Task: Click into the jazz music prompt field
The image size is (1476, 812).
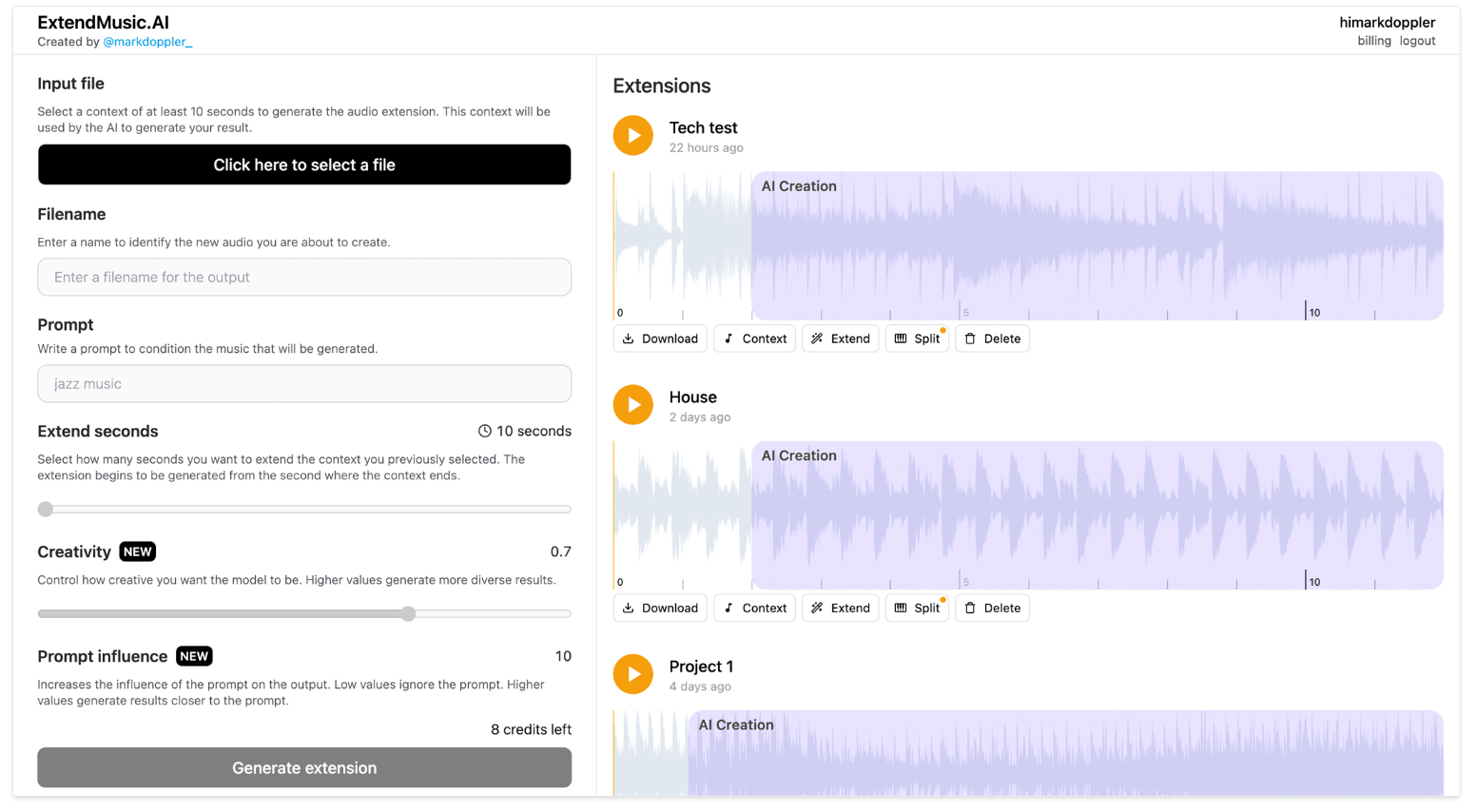Action: (304, 383)
